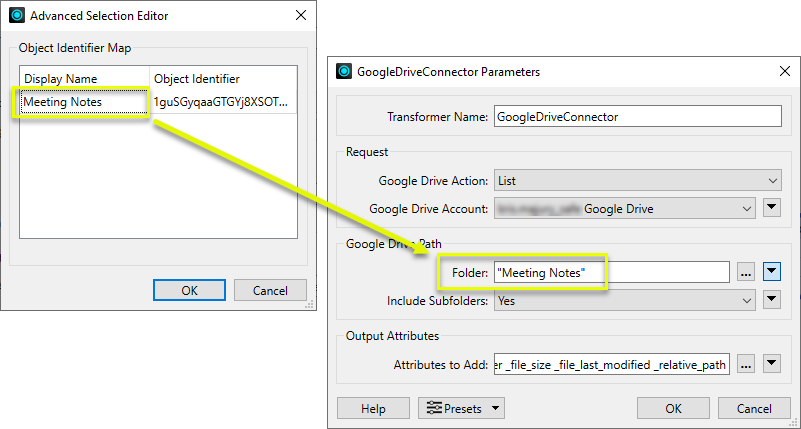This screenshot has width=801, height=429.
Task: Open the Presets menu button
Action: click(461, 408)
